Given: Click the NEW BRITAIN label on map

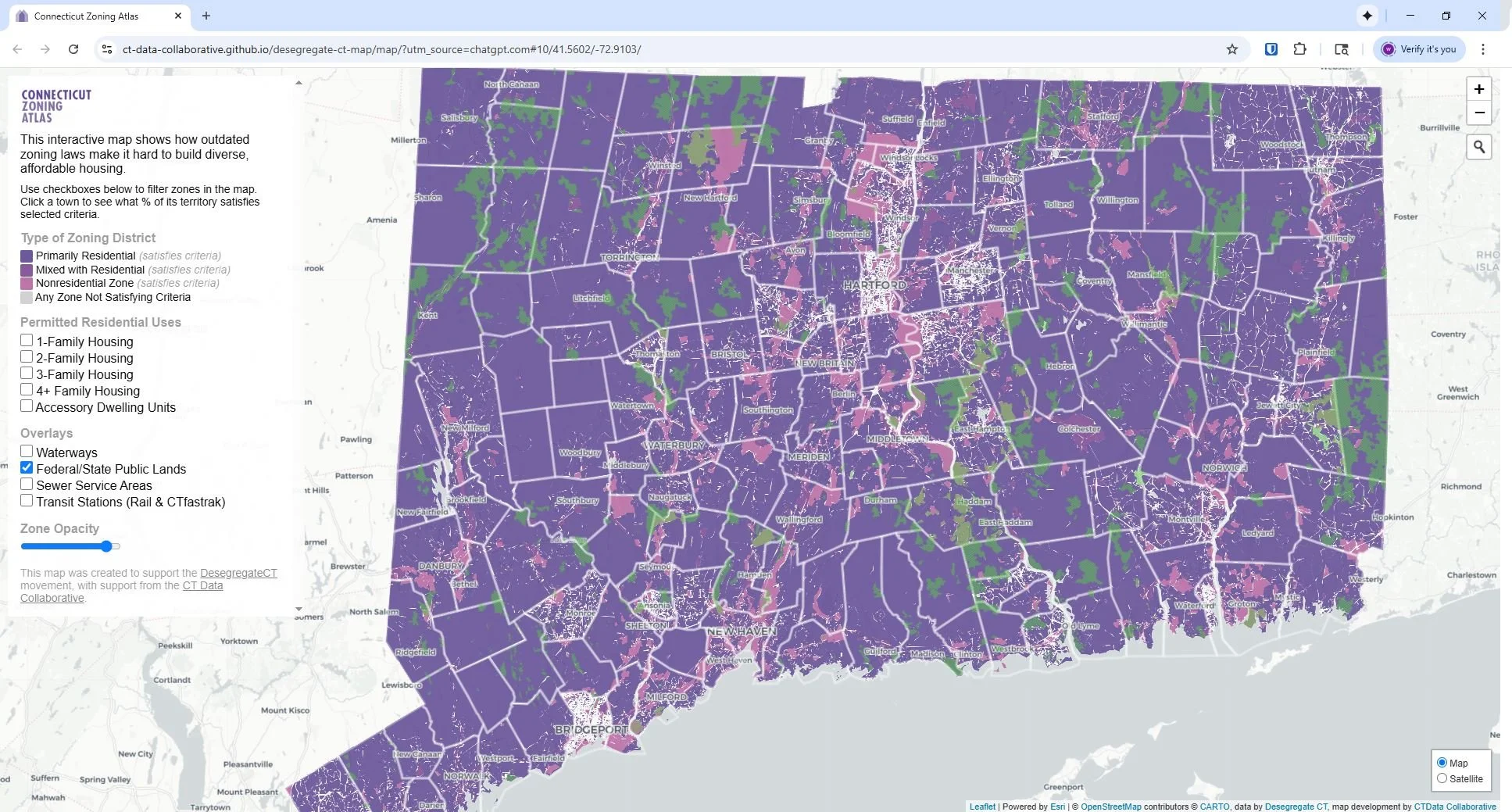Looking at the screenshot, I should (824, 363).
